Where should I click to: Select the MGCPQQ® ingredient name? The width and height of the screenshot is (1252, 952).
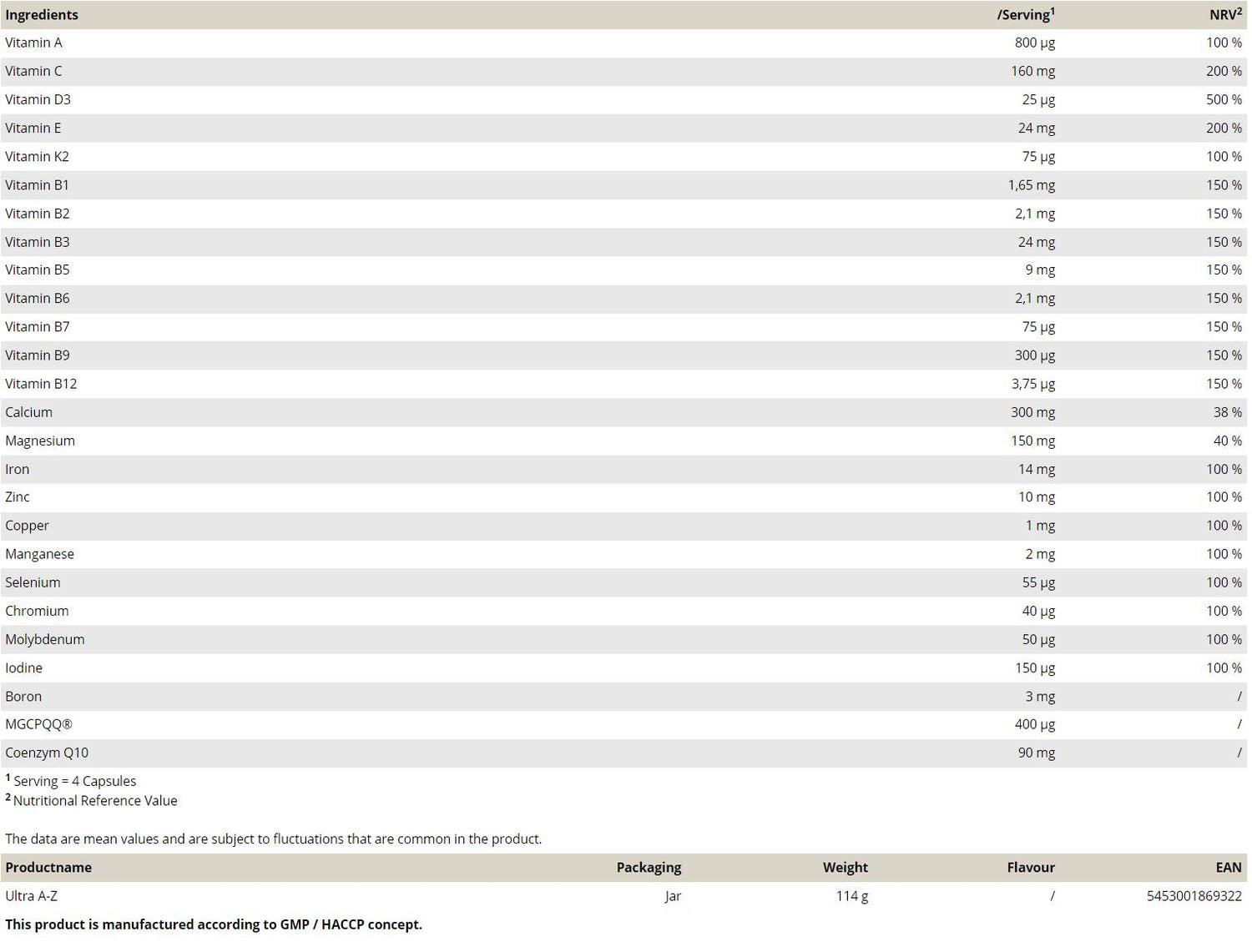point(38,724)
